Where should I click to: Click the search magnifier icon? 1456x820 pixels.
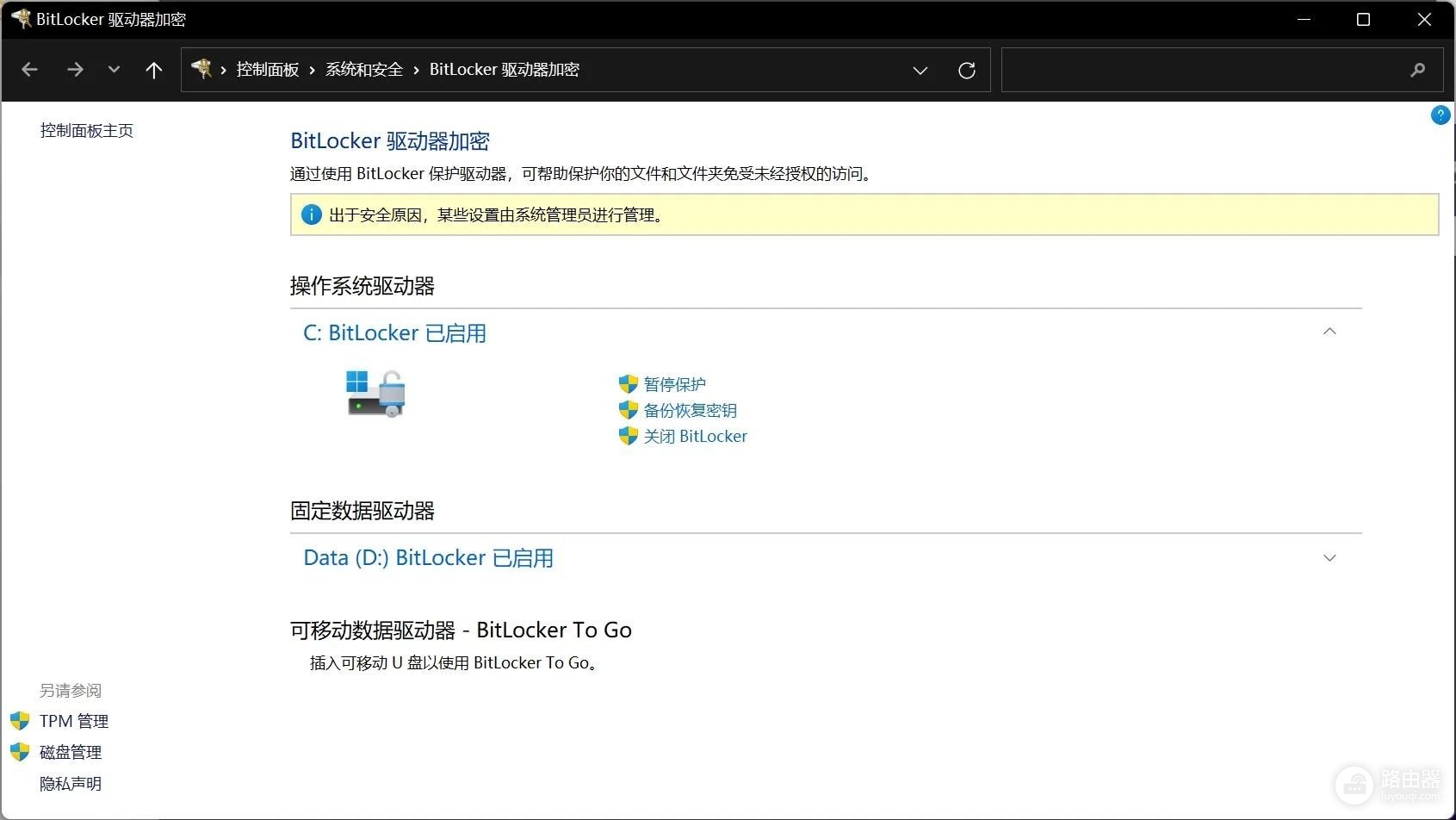[x=1418, y=70]
